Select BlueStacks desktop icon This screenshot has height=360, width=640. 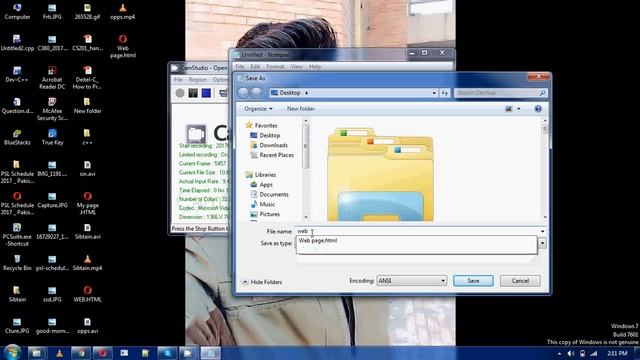(x=17, y=138)
